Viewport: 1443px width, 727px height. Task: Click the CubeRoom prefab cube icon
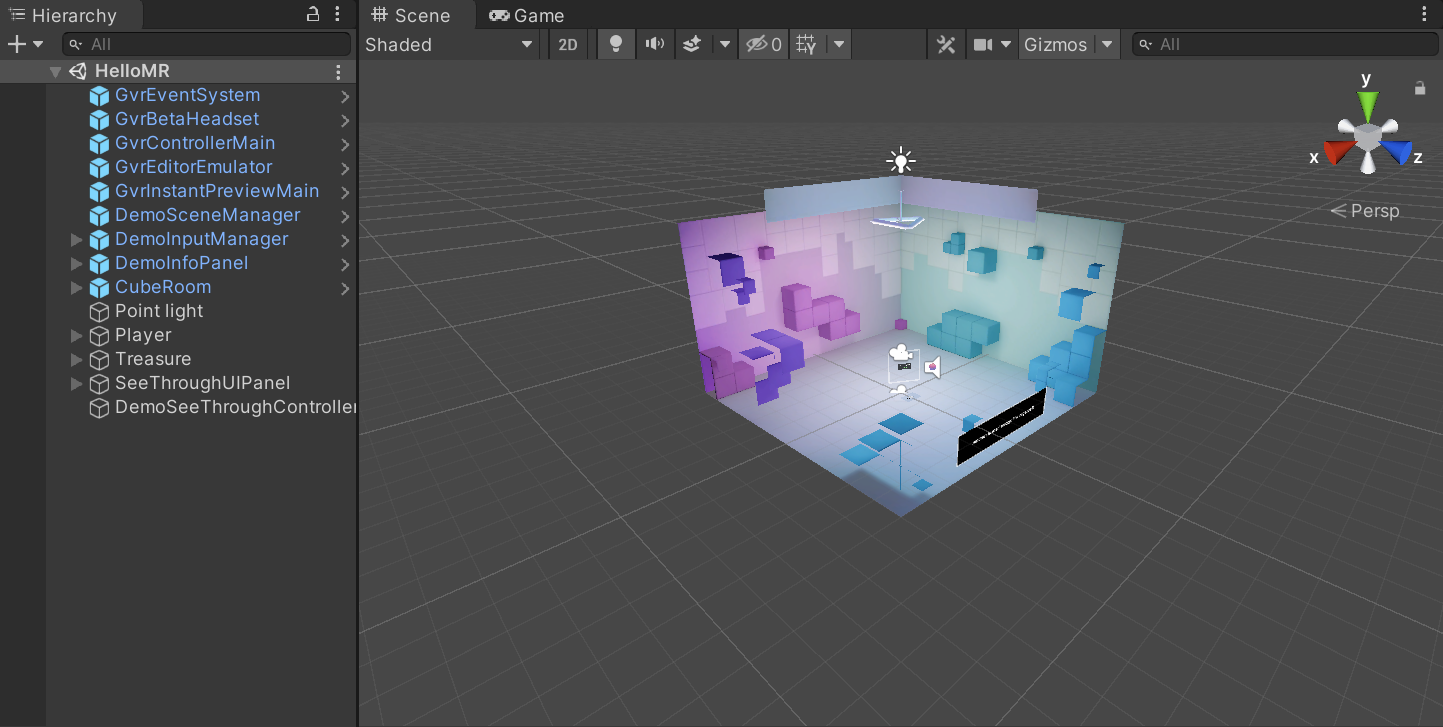pyautogui.click(x=99, y=288)
